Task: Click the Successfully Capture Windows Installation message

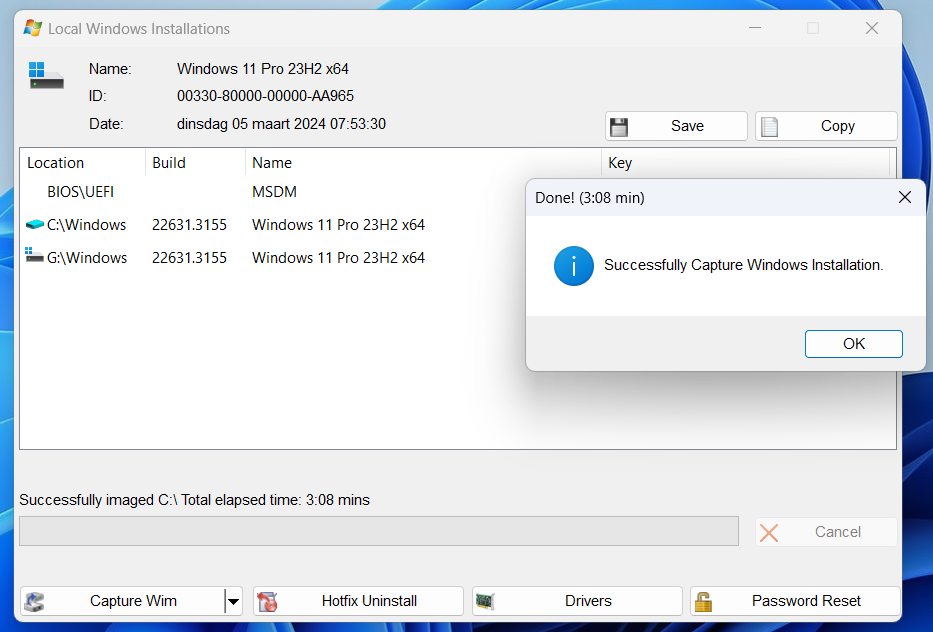Action: pyautogui.click(x=743, y=265)
